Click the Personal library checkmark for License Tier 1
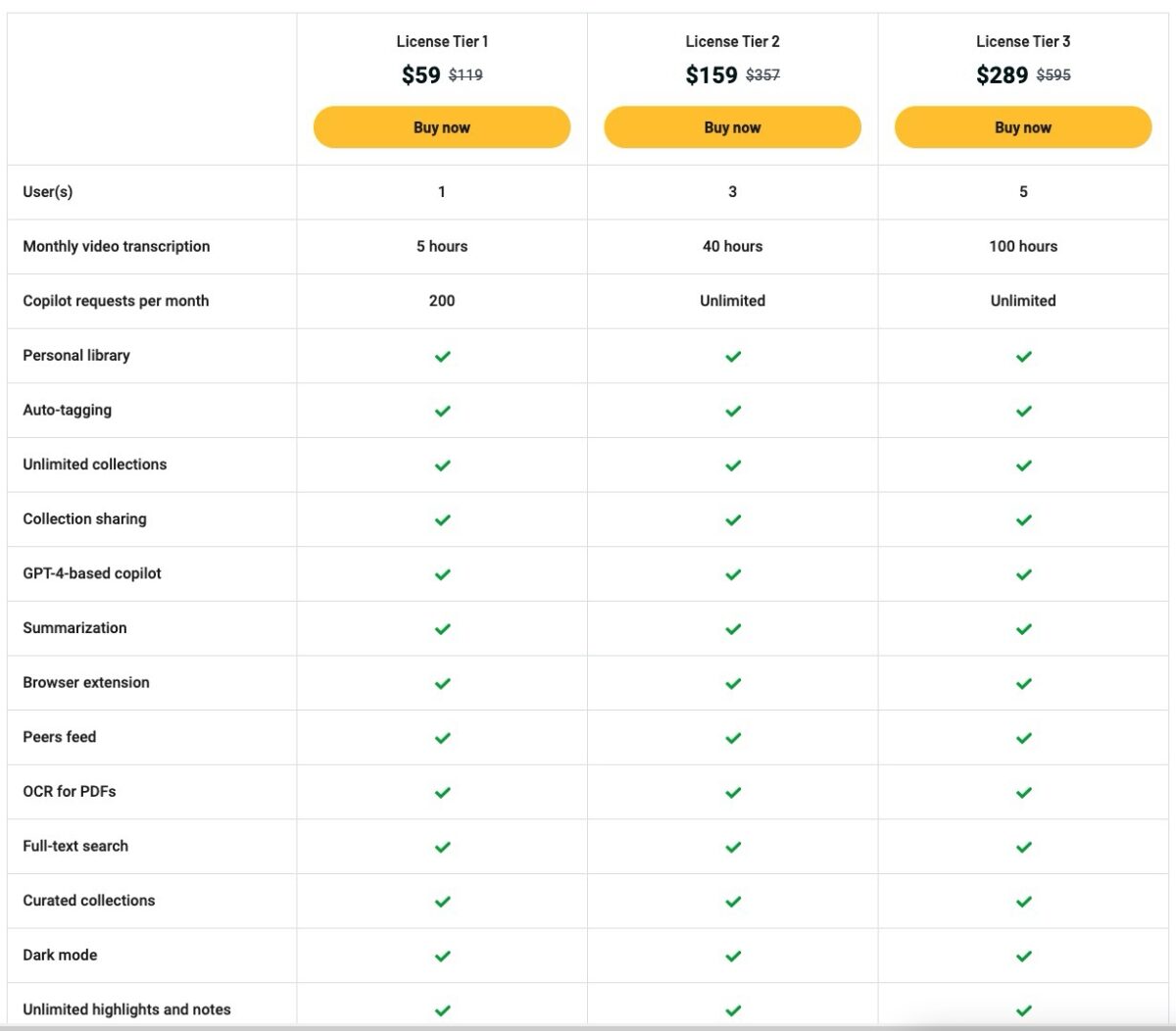The height and width of the screenshot is (1031, 1176). coord(441,356)
